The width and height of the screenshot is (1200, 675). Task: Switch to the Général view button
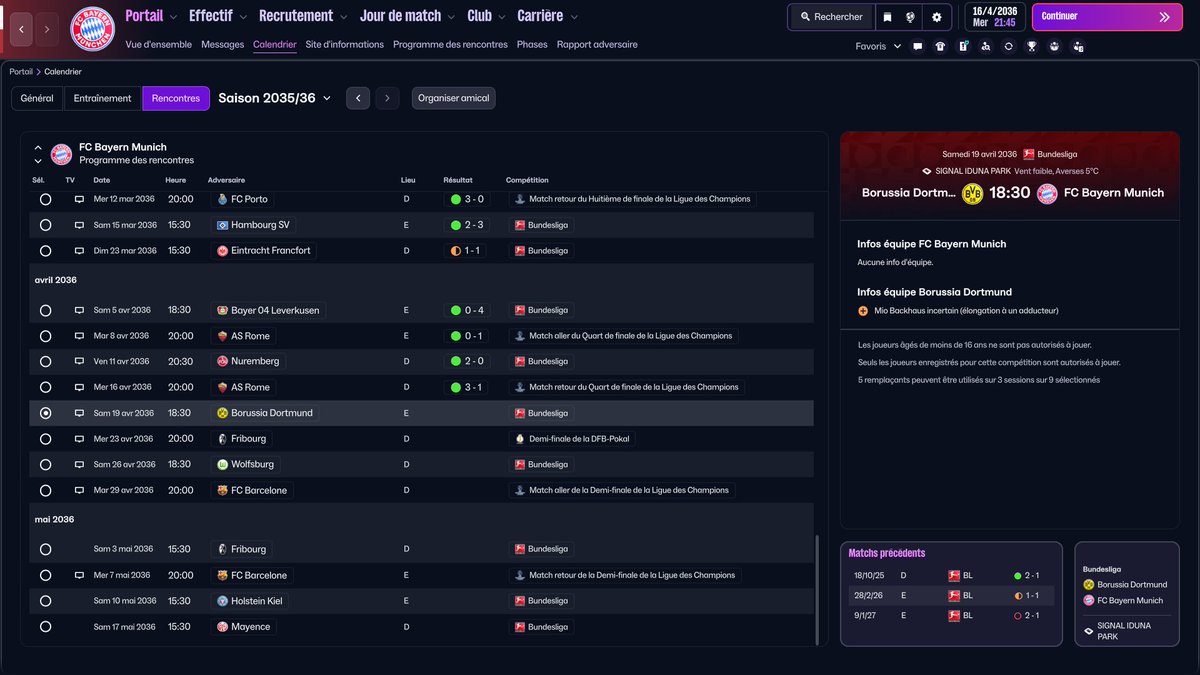coord(37,98)
